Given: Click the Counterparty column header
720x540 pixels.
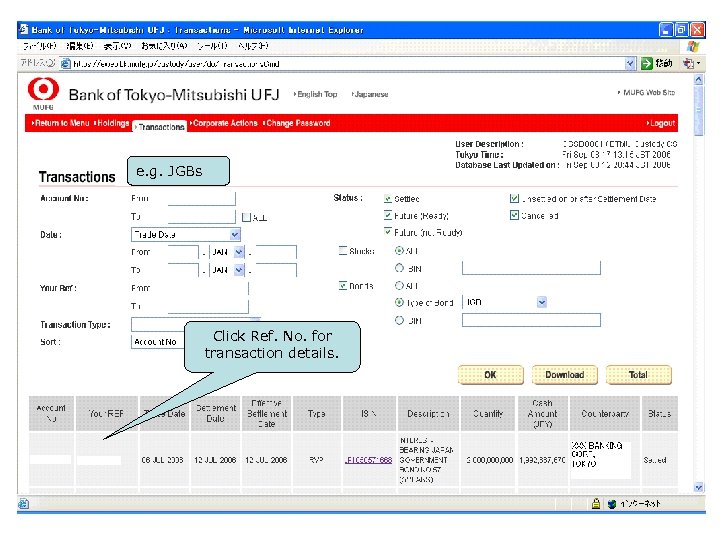Looking at the screenshot, I should (604, 413).
